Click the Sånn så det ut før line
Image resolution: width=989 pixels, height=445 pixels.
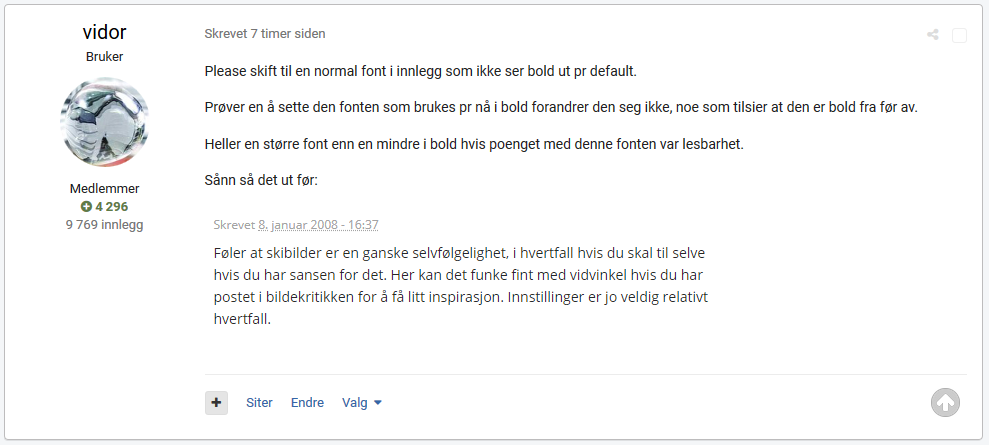pos(261,180)
